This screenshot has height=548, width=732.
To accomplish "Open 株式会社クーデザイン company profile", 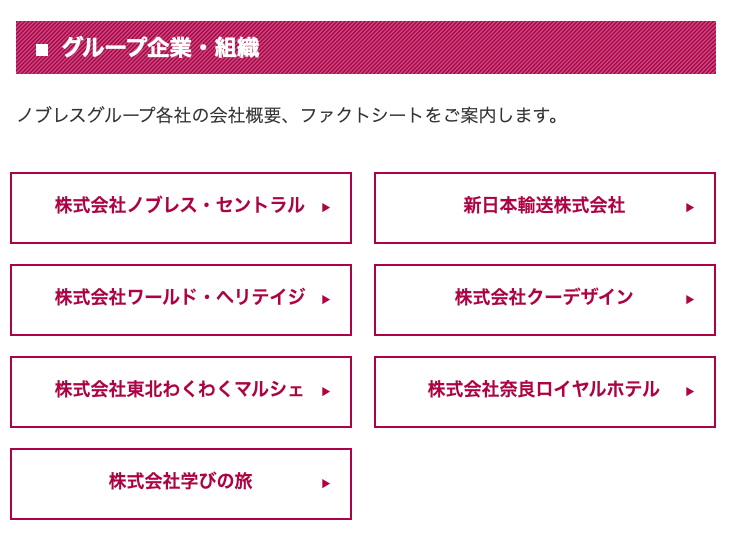I will pos(543,298).
